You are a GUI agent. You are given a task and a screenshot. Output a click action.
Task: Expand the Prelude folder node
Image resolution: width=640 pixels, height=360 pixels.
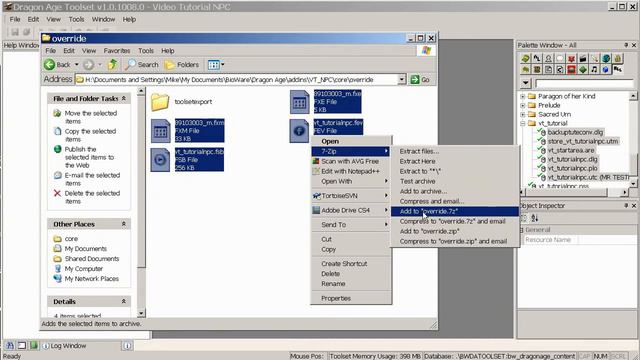[x=522, y=105]
